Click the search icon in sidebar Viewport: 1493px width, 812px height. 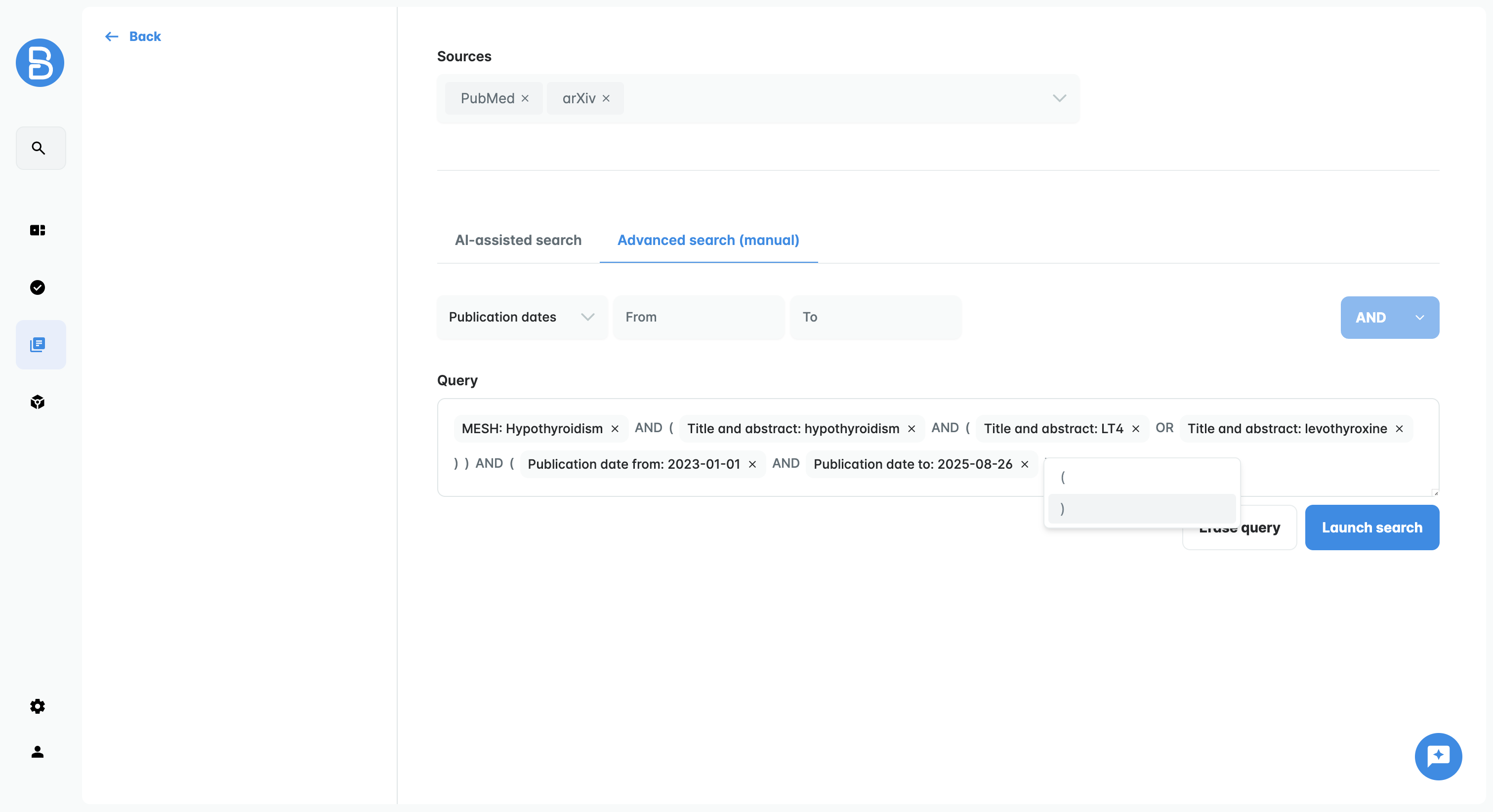point(39,148)
